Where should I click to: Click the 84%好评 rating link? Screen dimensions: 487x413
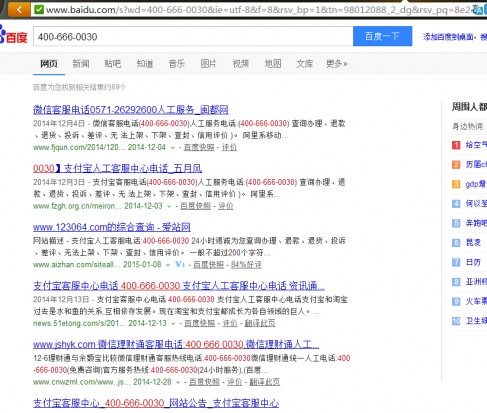[246, 265]
